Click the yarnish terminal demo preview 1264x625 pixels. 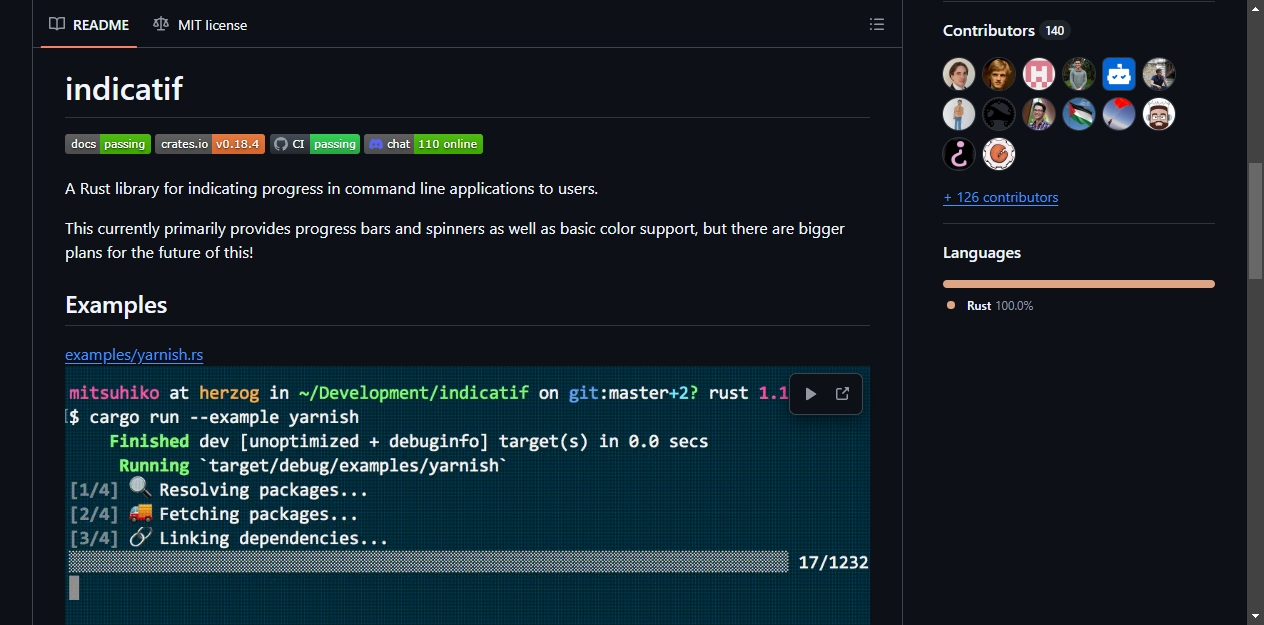tap(467, 495)
